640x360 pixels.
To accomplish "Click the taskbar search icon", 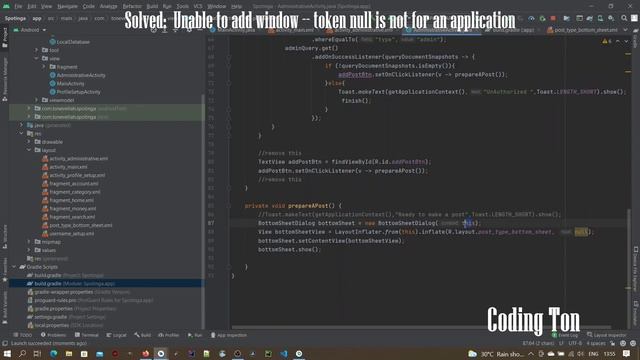I will pos(22,353).
